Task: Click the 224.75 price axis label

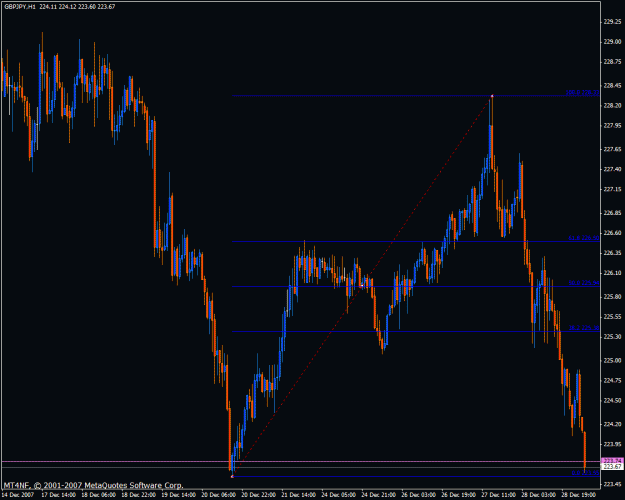Action: tap(612, 380)
